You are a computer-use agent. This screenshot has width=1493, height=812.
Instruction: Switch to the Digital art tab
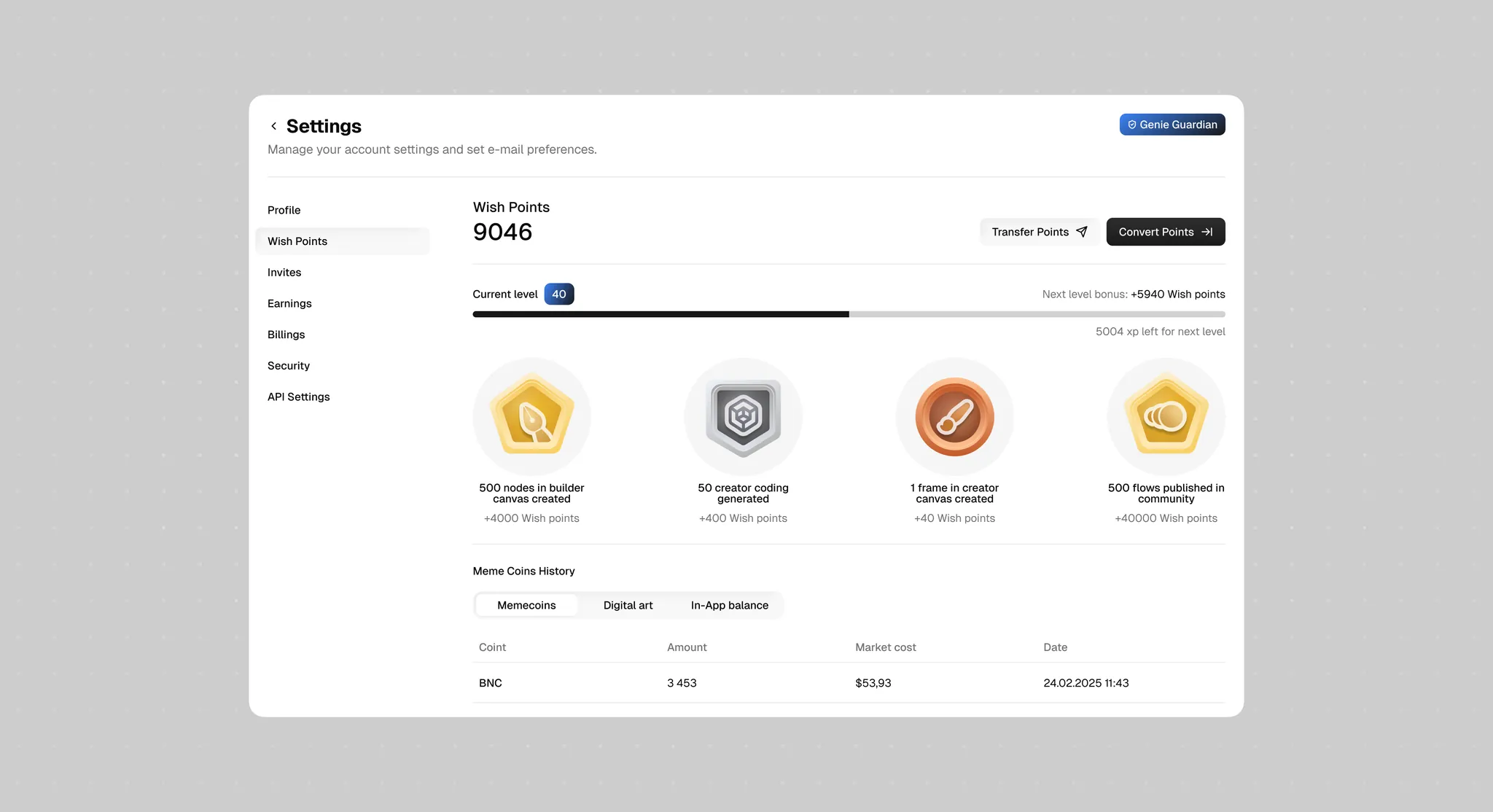pos(628,605)
